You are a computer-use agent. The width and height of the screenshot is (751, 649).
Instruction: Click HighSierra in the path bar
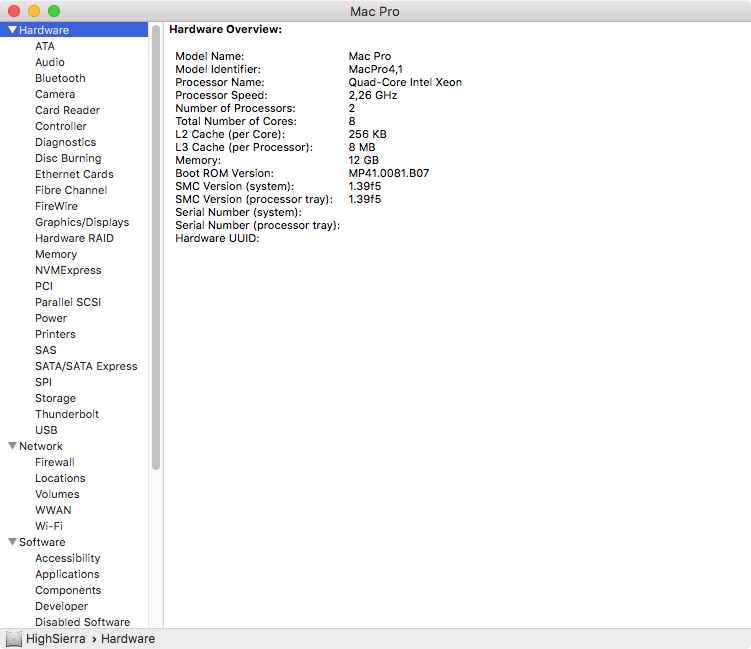coord(56,639)
